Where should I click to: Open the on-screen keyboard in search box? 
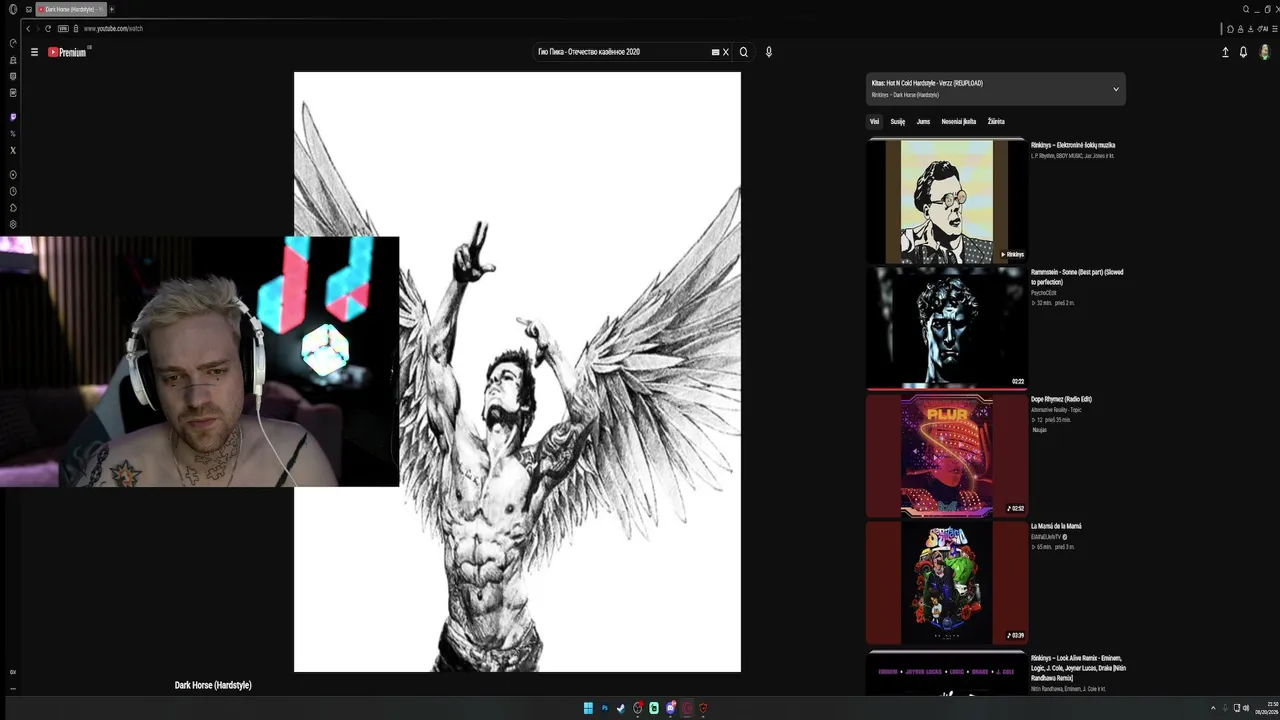coord(715,52)
